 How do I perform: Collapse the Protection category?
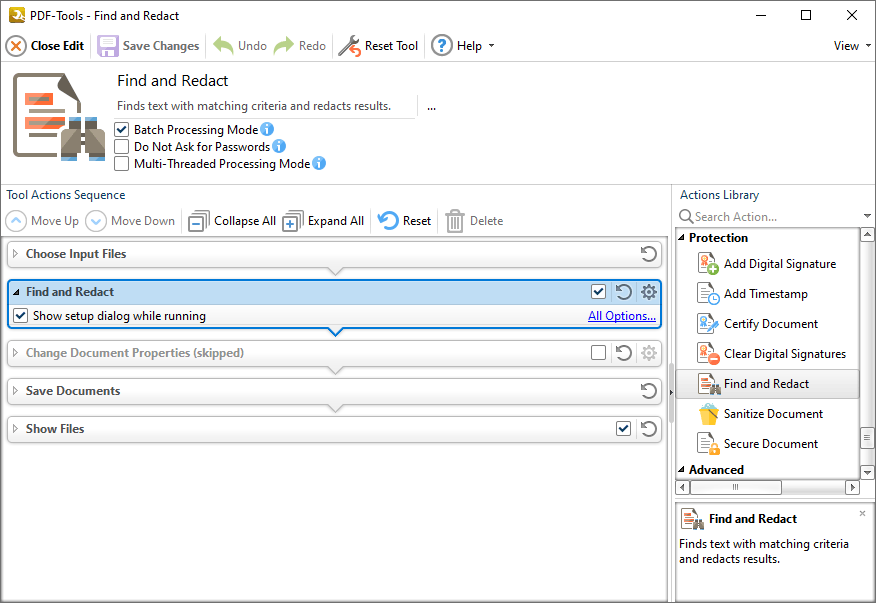click(682, 238)
